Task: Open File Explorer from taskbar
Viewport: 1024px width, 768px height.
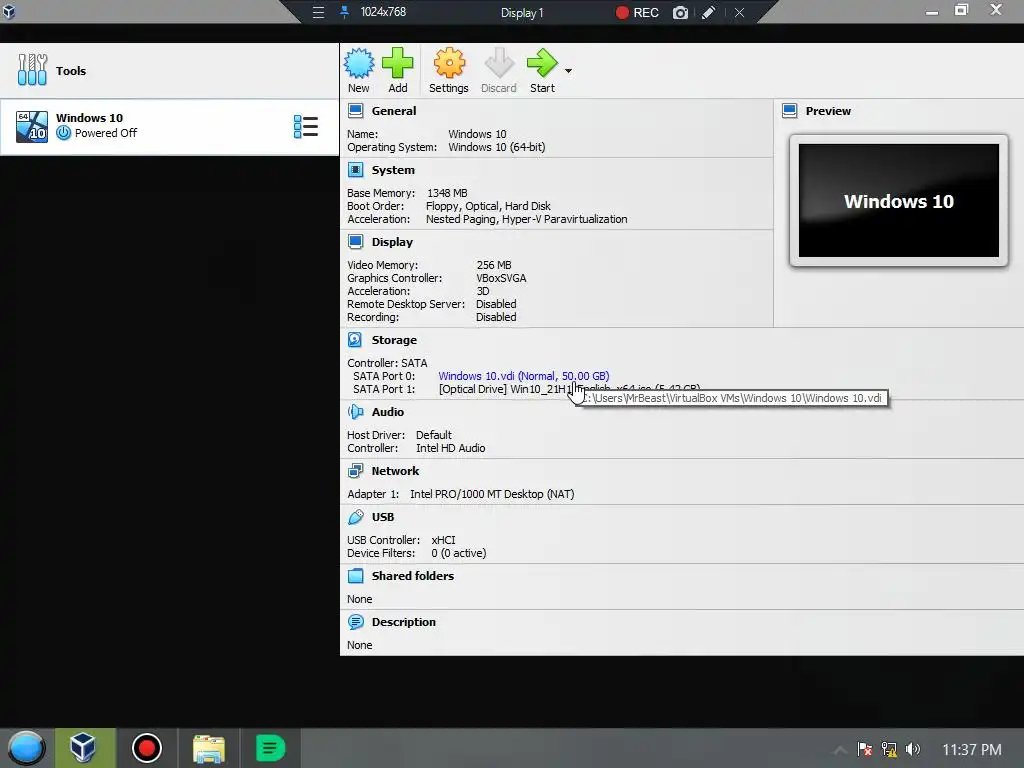Action: tap(209, 748)
